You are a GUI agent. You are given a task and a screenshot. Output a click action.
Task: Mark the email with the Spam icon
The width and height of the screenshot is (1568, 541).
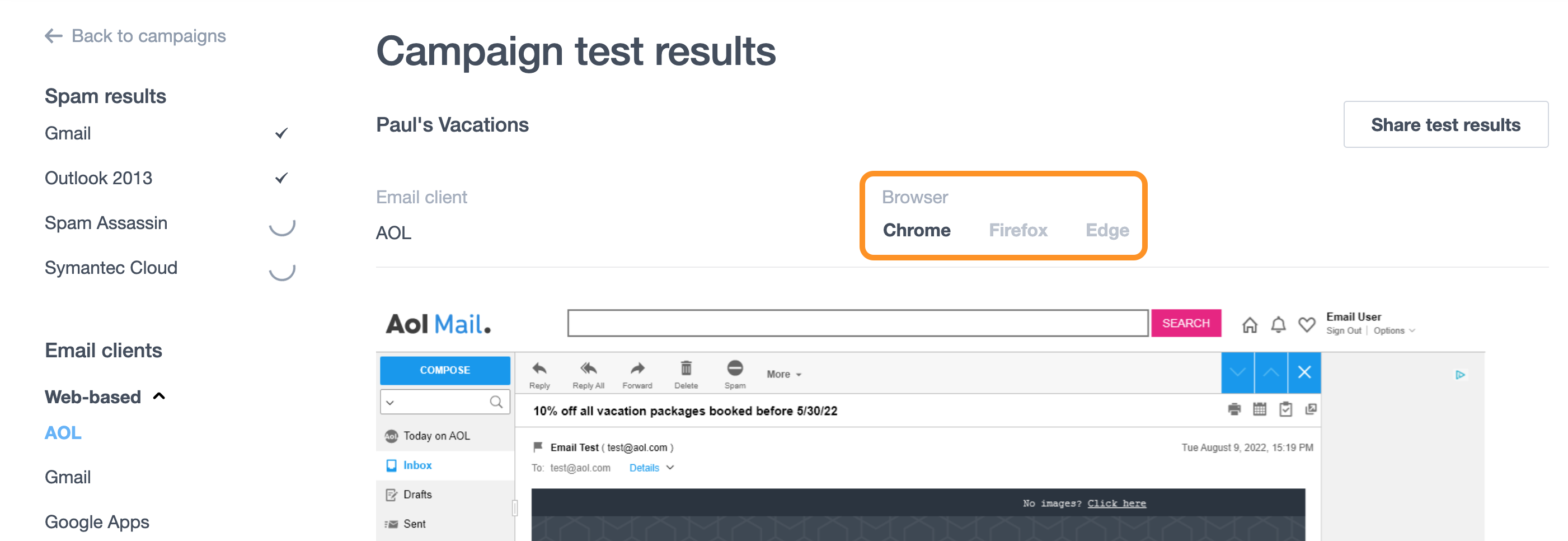735,369
